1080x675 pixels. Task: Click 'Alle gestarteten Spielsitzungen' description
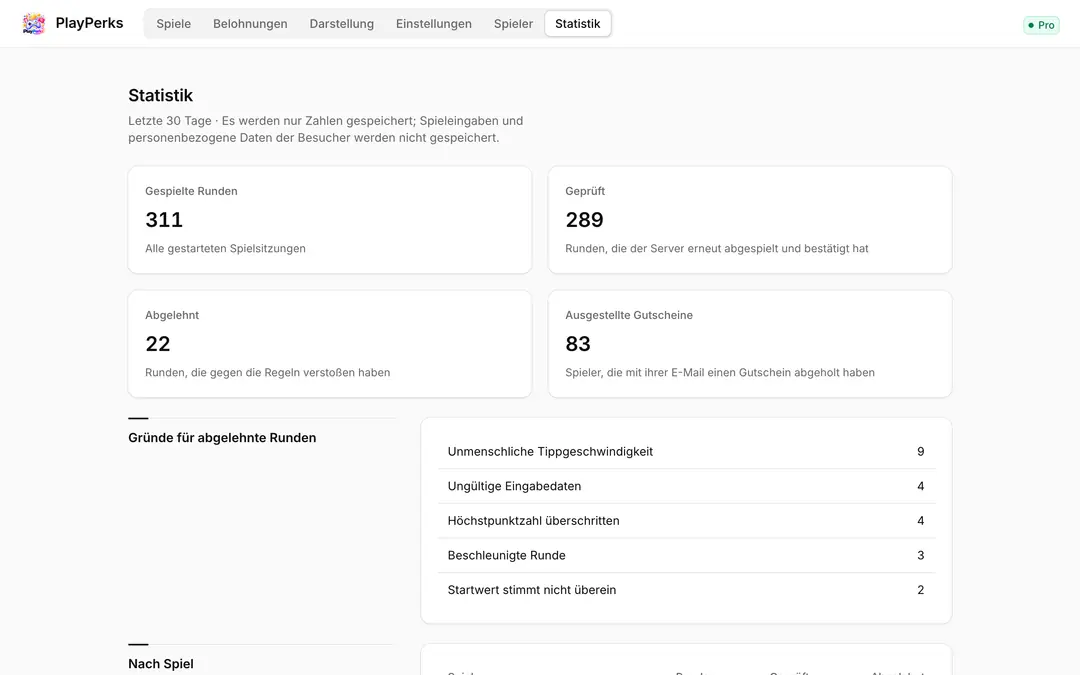click(225, 248)
